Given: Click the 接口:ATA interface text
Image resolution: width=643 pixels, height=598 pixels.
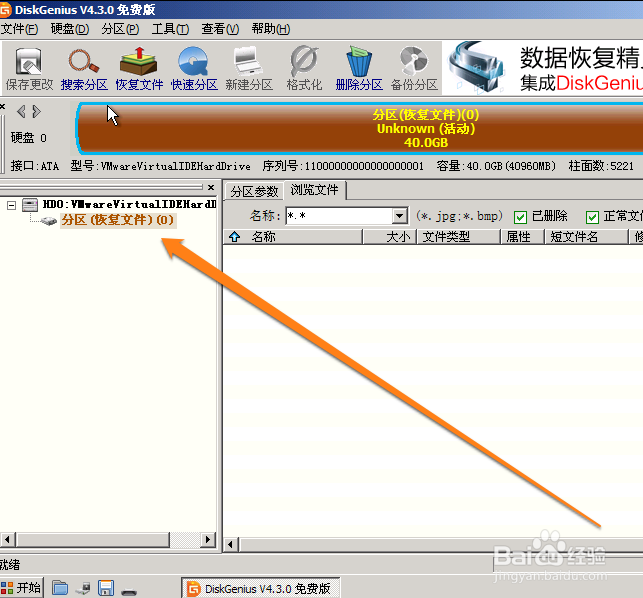Looking at the screenshot, I should coord(35,166).
